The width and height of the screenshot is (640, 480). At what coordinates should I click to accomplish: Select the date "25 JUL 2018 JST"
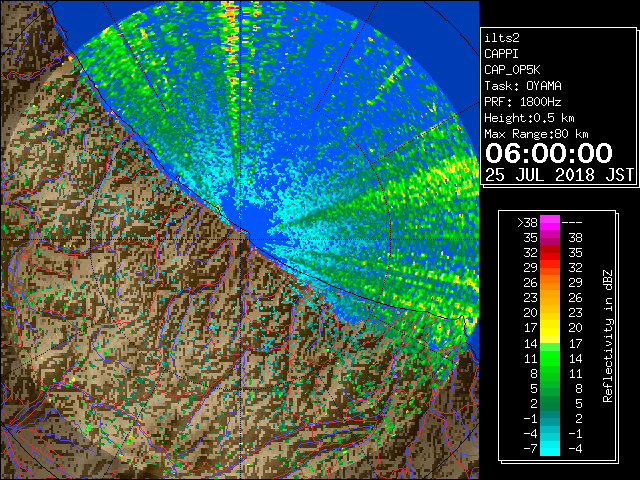559,175
